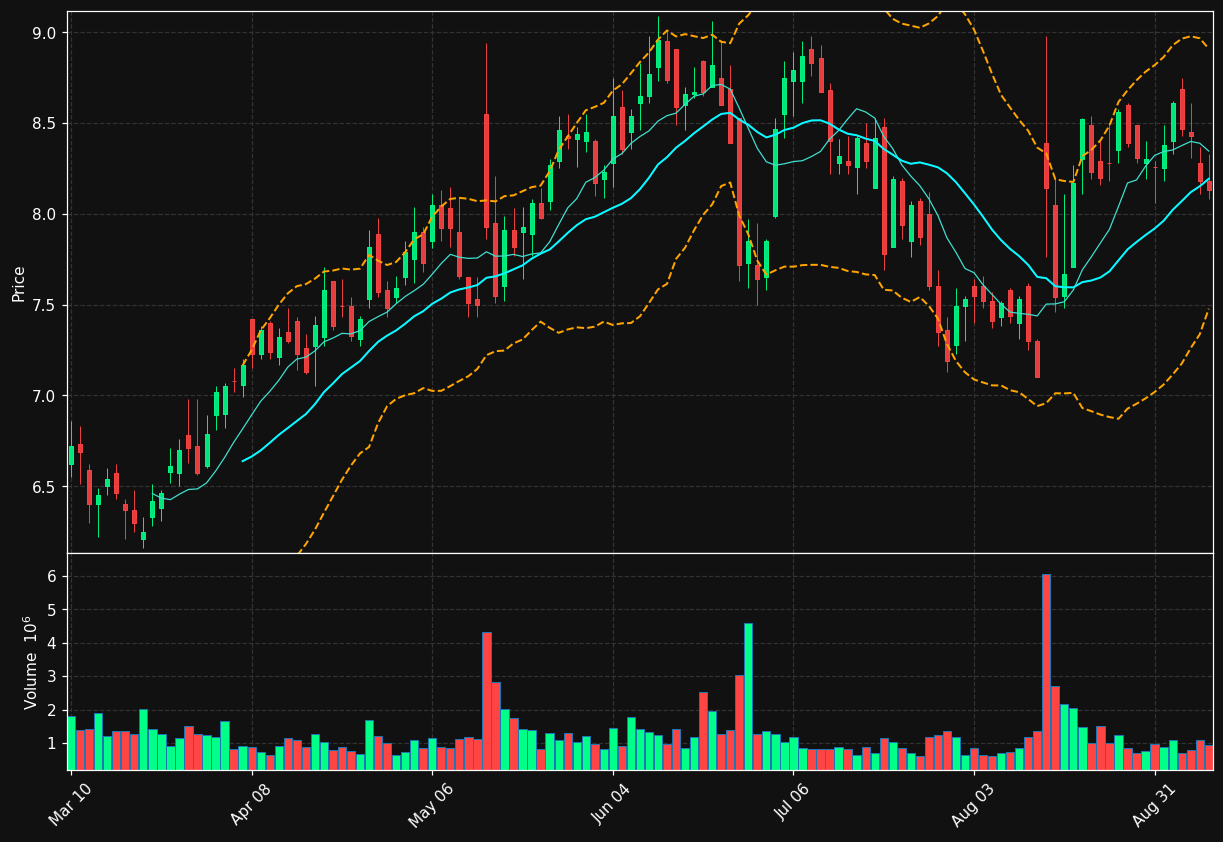Click the Aug 31 date label
The width and height of the screenshot is (1223, 842).
(1154, 804)
